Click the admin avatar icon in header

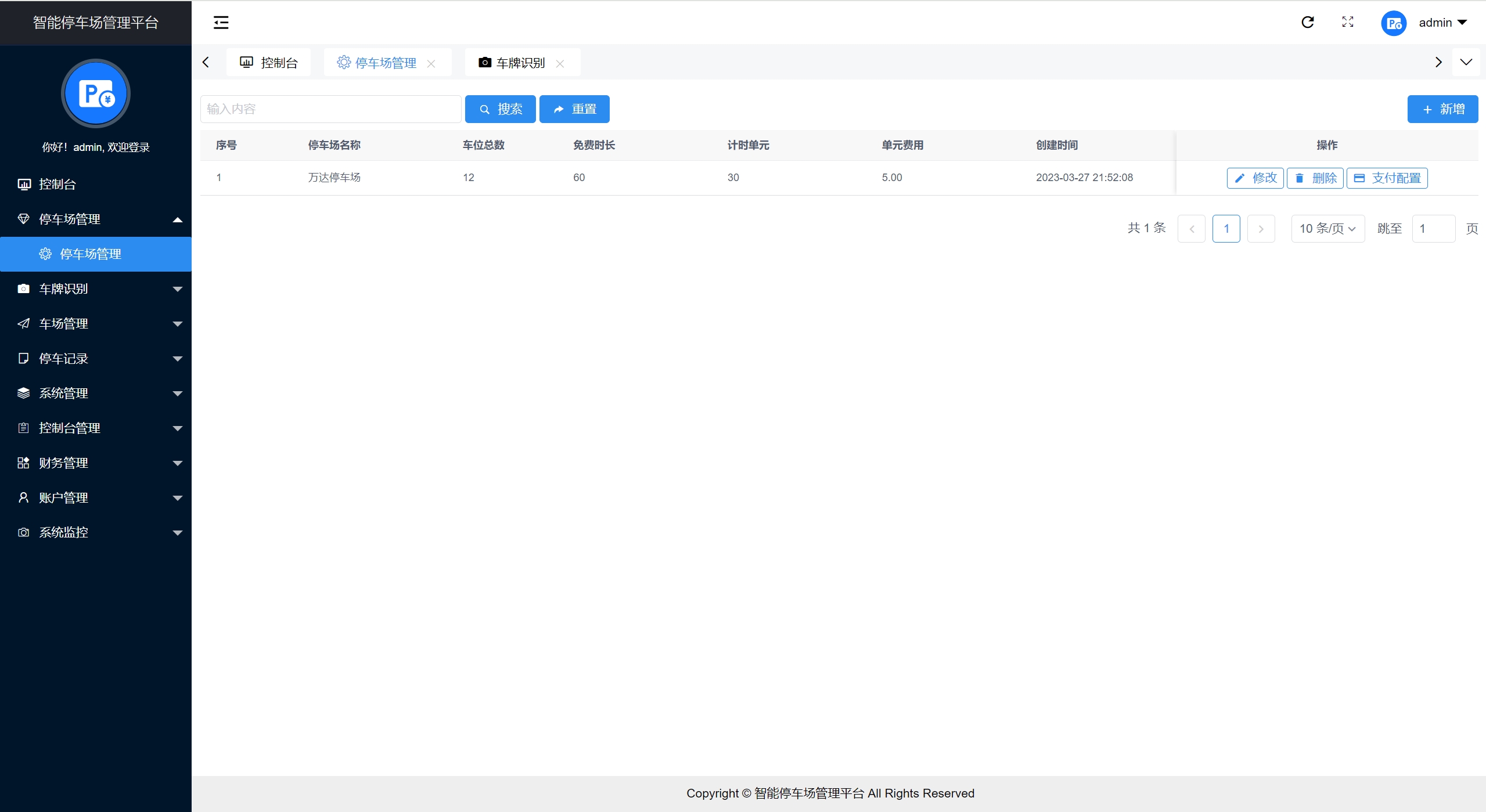(x=1393, y=23)
